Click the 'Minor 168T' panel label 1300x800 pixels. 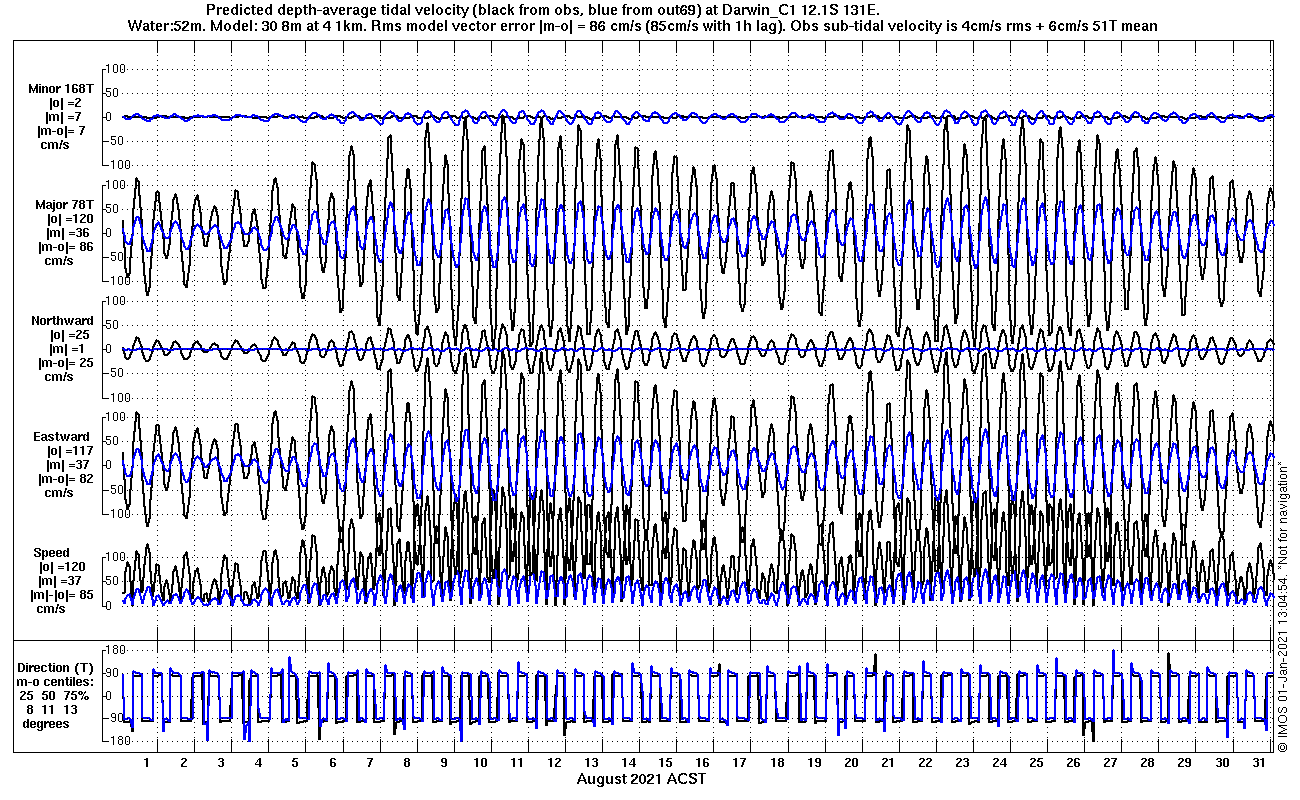pos(60,89)
